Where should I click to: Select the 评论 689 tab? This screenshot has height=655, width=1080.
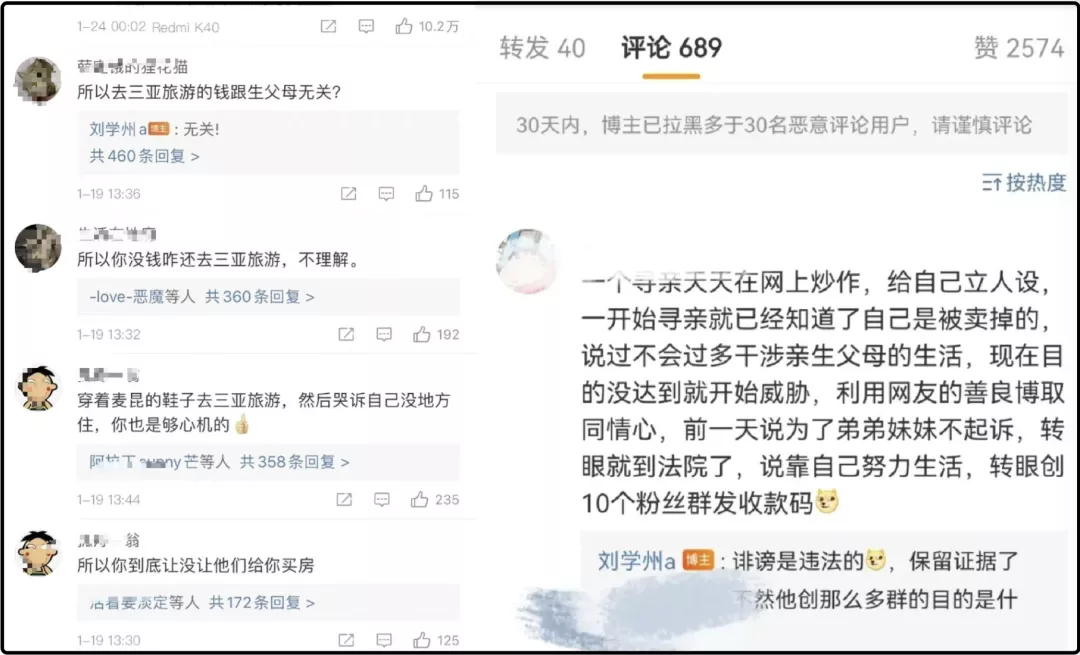point(672,48)
